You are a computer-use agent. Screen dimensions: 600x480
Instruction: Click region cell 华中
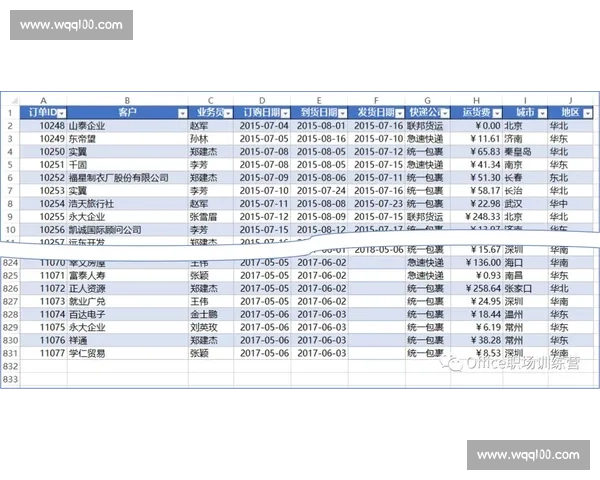click(570, 204)
